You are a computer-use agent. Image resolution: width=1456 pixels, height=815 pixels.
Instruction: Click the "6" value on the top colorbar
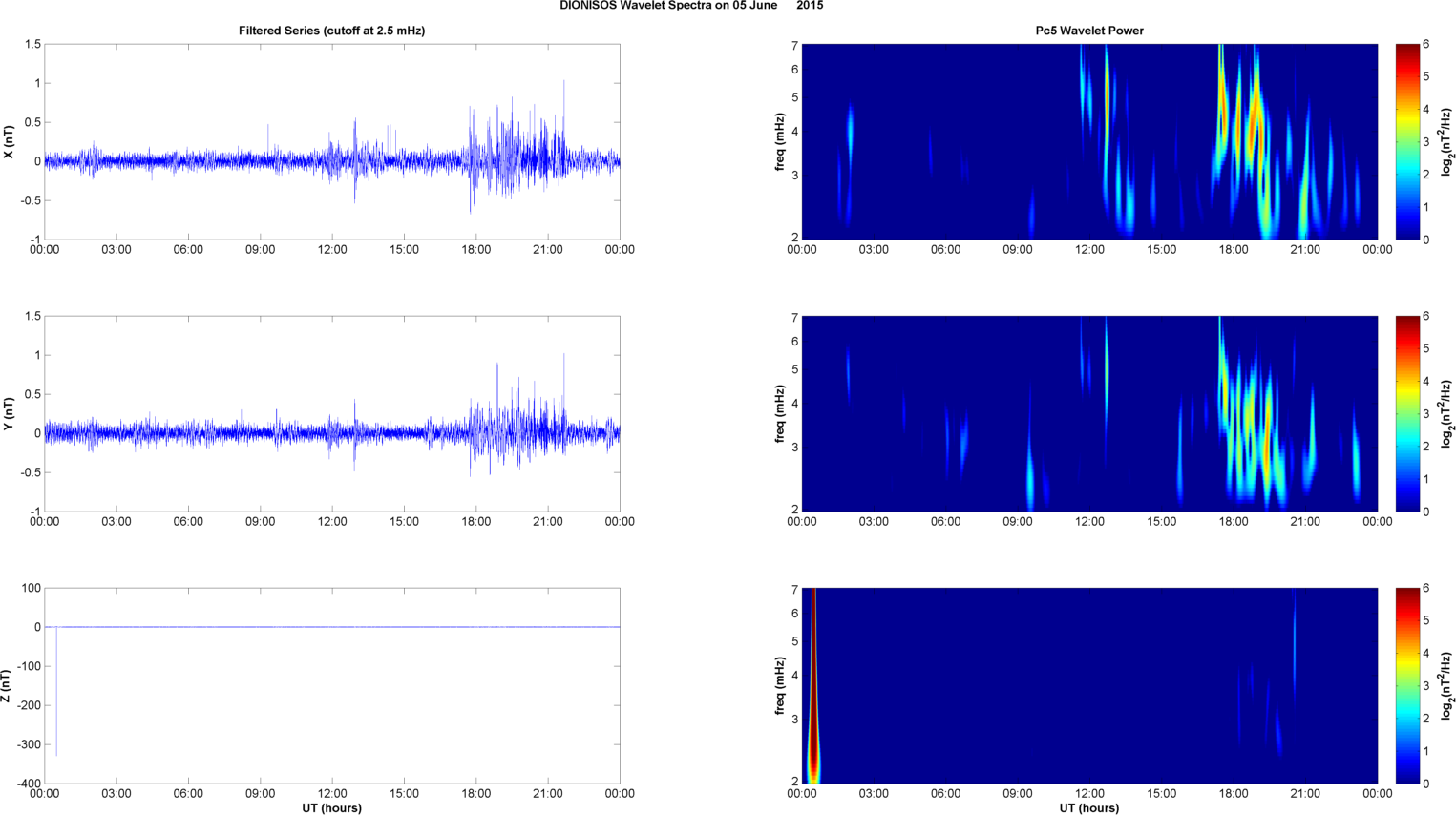click(x=1425, y=44)
